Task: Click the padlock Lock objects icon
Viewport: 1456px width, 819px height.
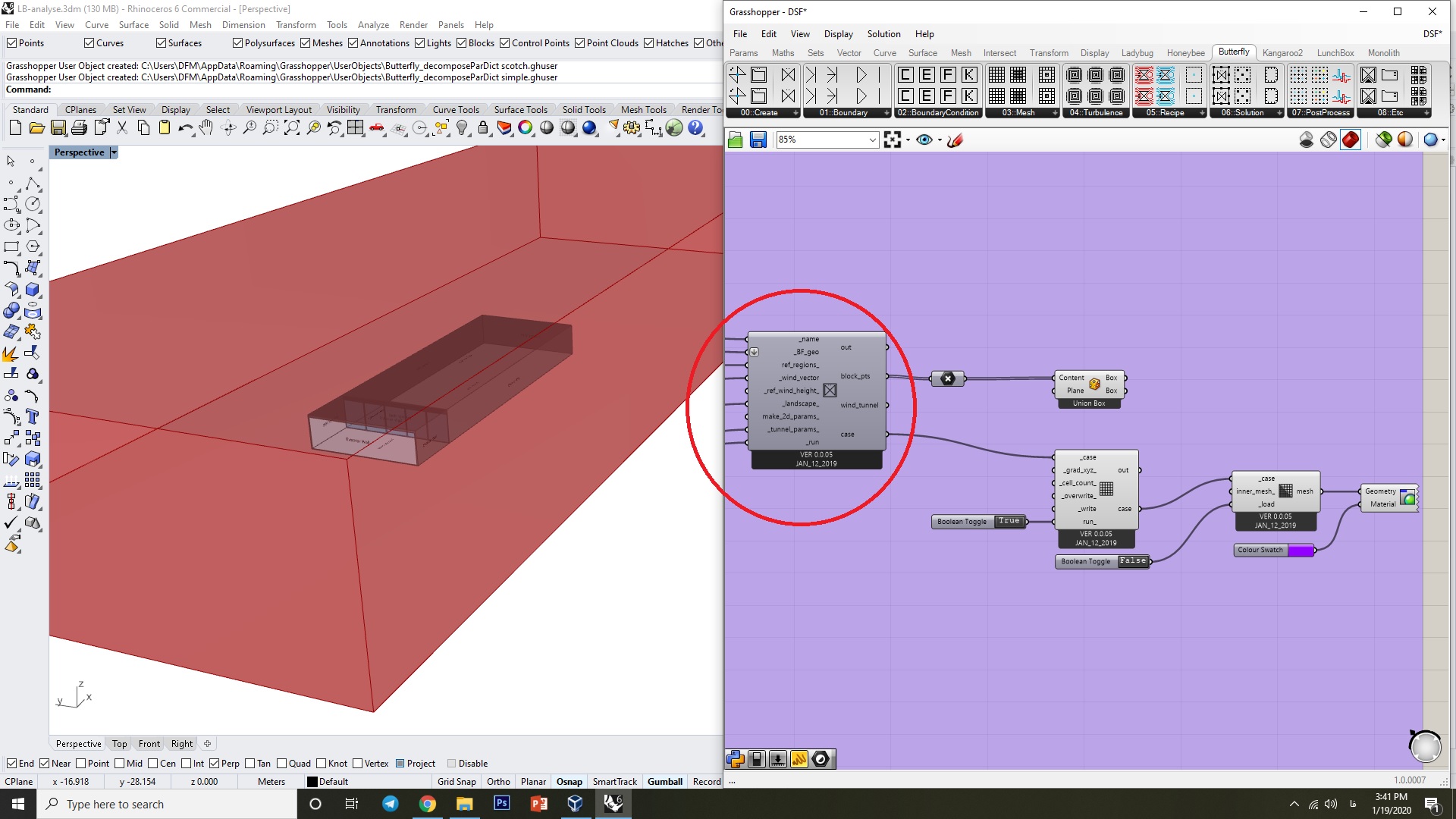Action: 482,128
